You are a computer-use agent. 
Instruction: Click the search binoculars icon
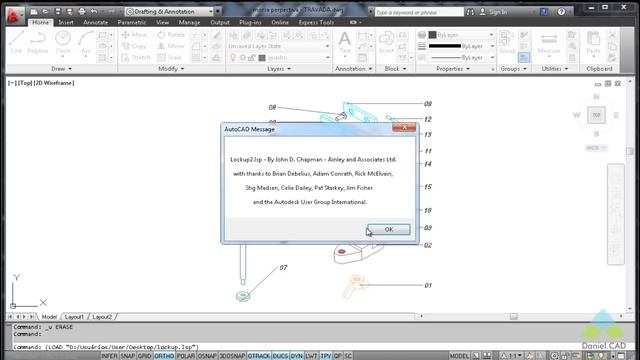(x=470, y=12)
